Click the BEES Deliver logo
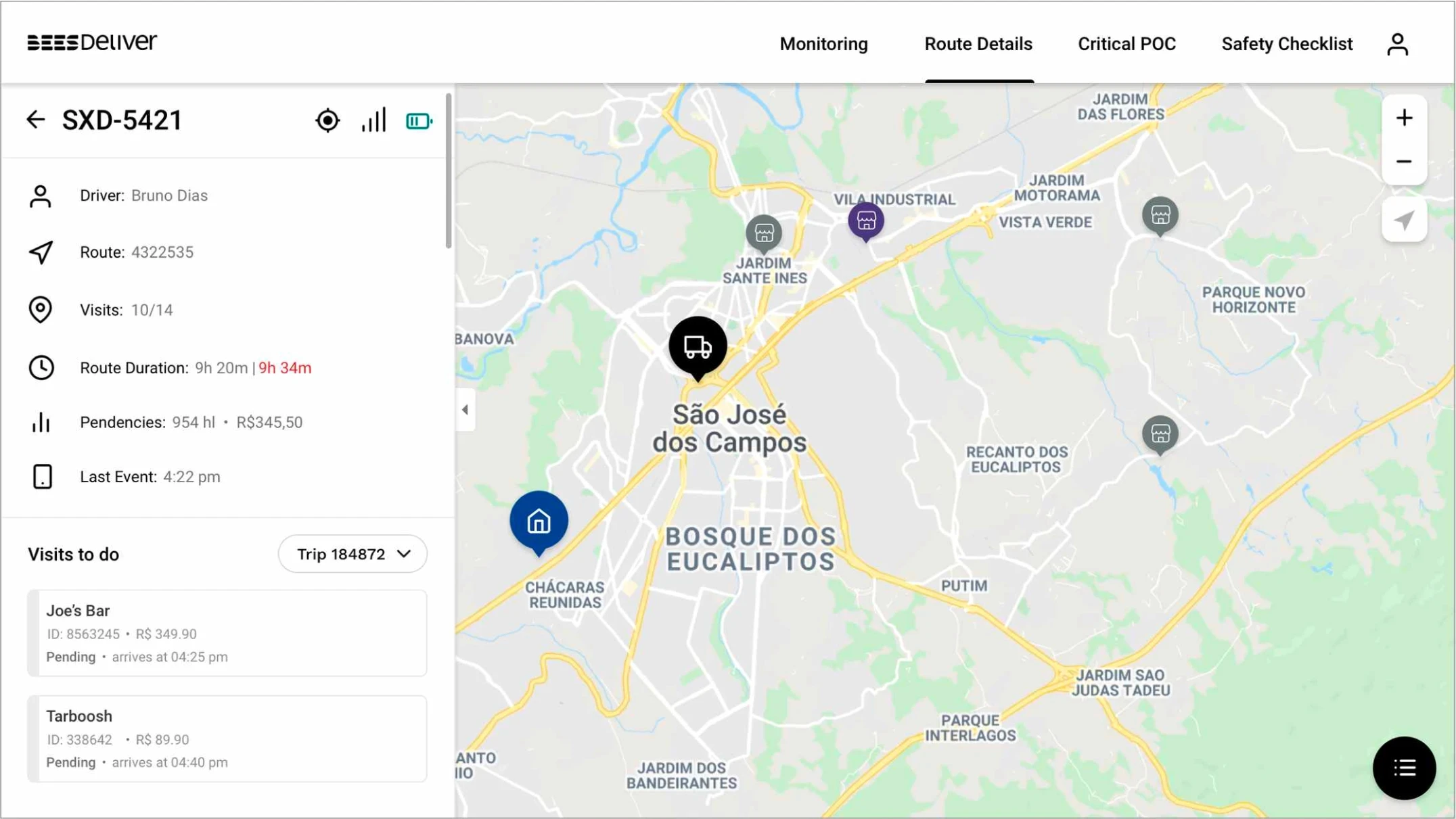This screenshot has width=1456, height=819. pos(92,43)
